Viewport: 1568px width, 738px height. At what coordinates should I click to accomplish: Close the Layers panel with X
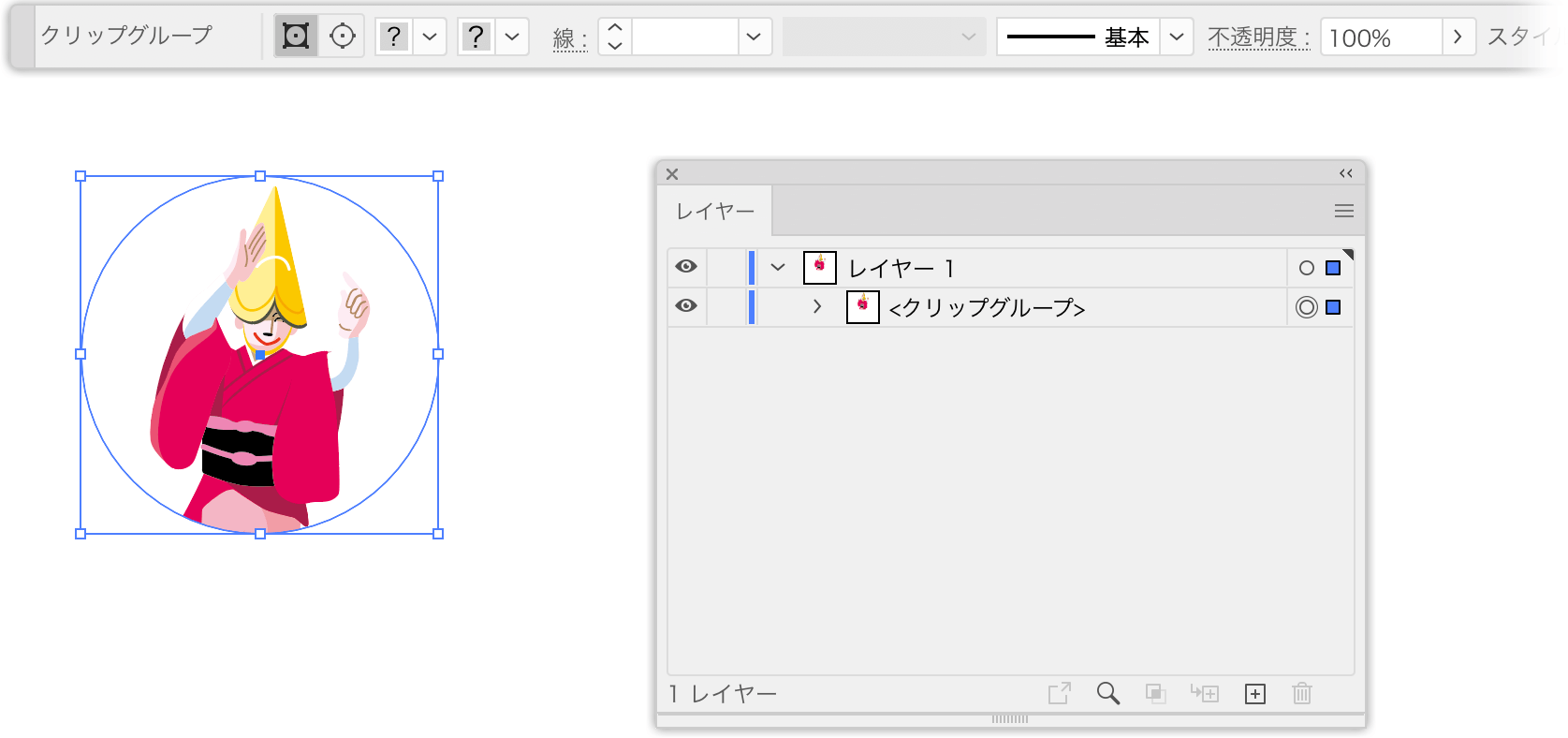(x=672, y=173)
